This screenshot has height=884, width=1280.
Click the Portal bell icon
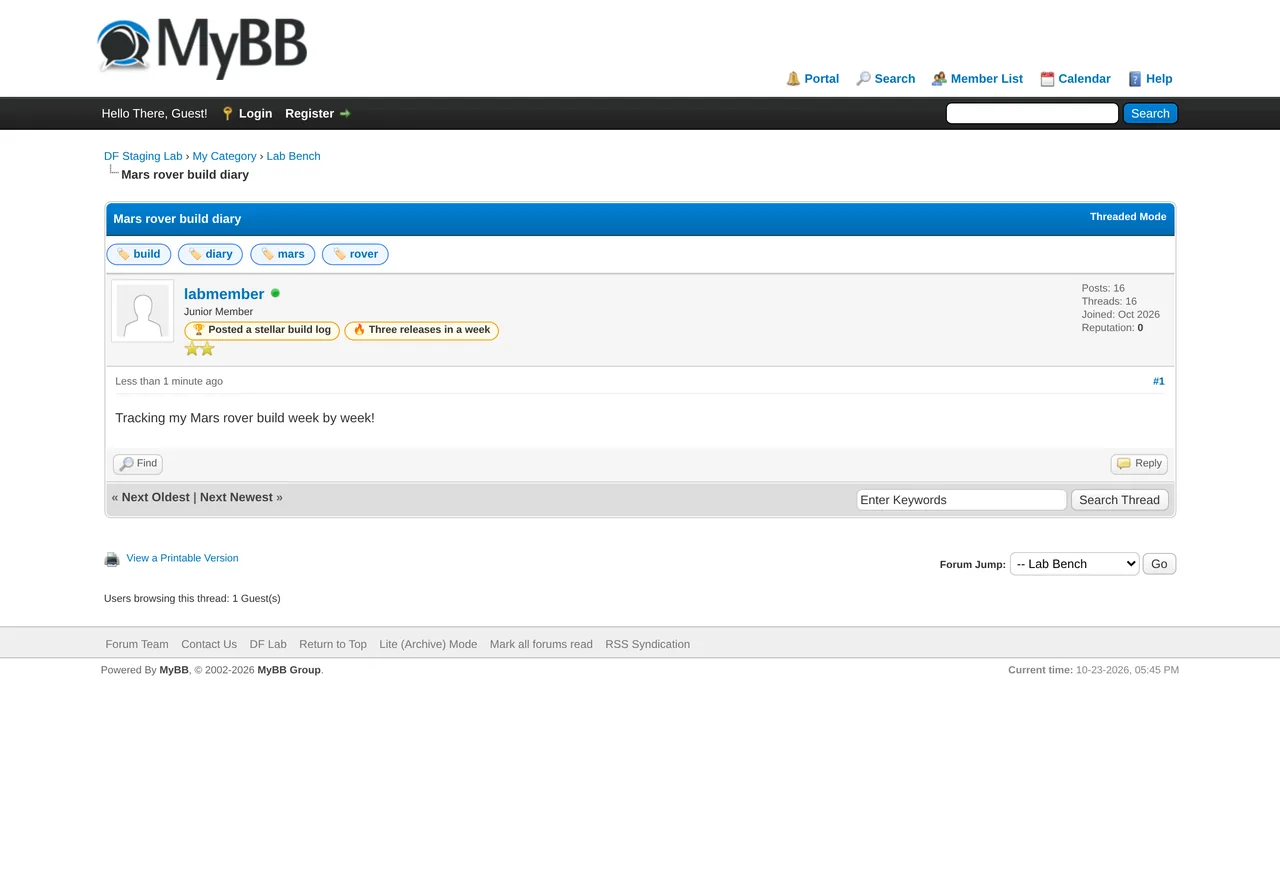pyautogui.click(x=793, y=79)
